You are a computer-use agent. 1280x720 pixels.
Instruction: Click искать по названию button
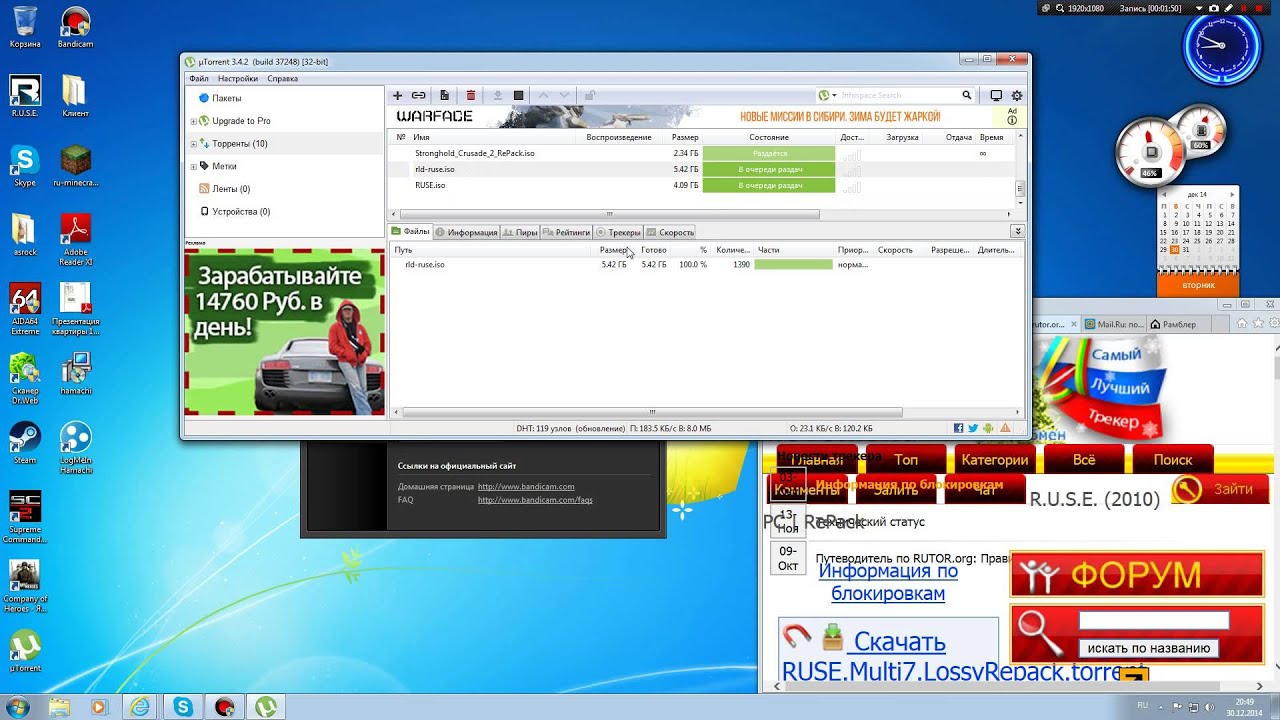(1149, 648)
